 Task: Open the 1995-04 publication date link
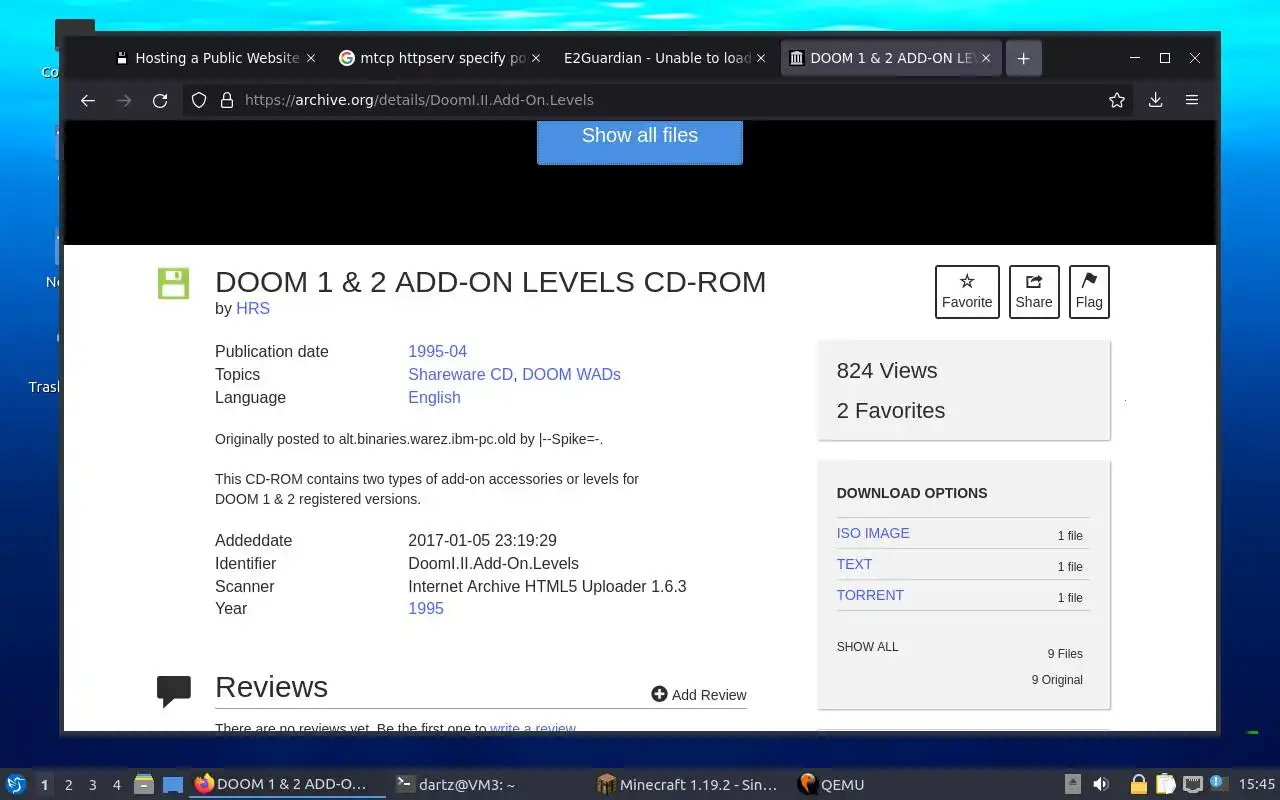(x=437, y=352)
